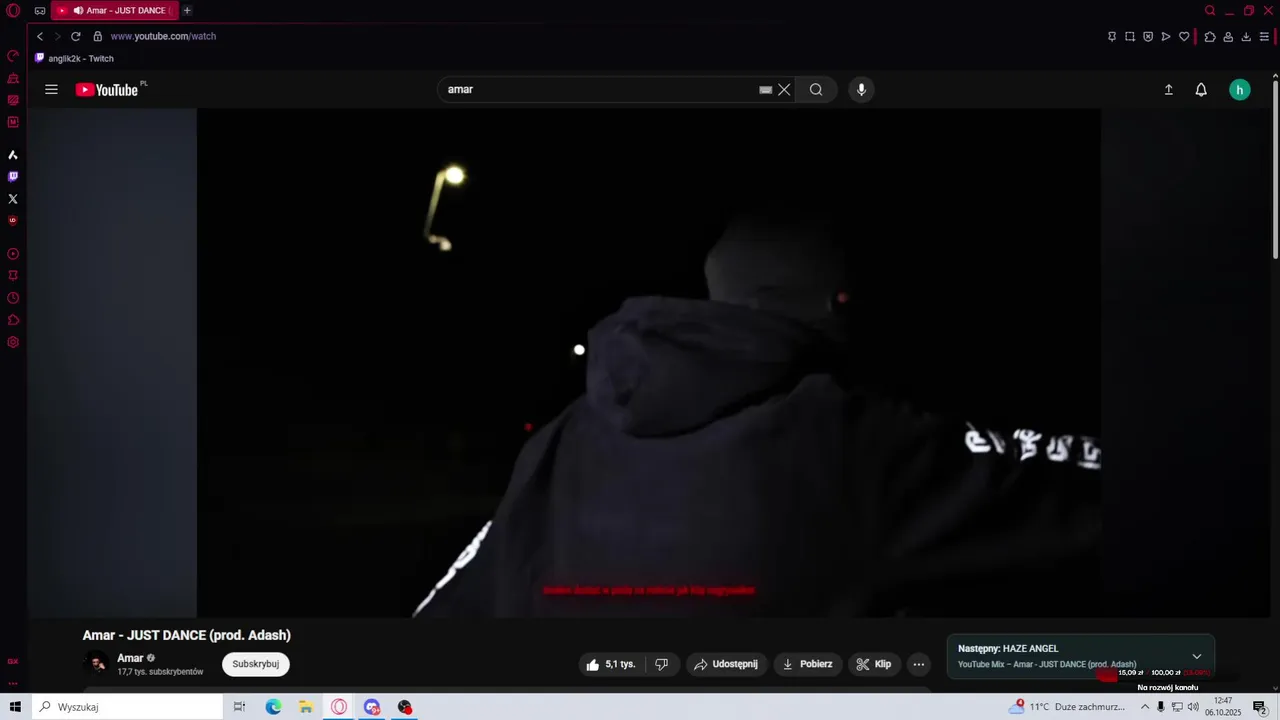Open History clock icon in the sidebar
1280x720 pixels.
13,298
